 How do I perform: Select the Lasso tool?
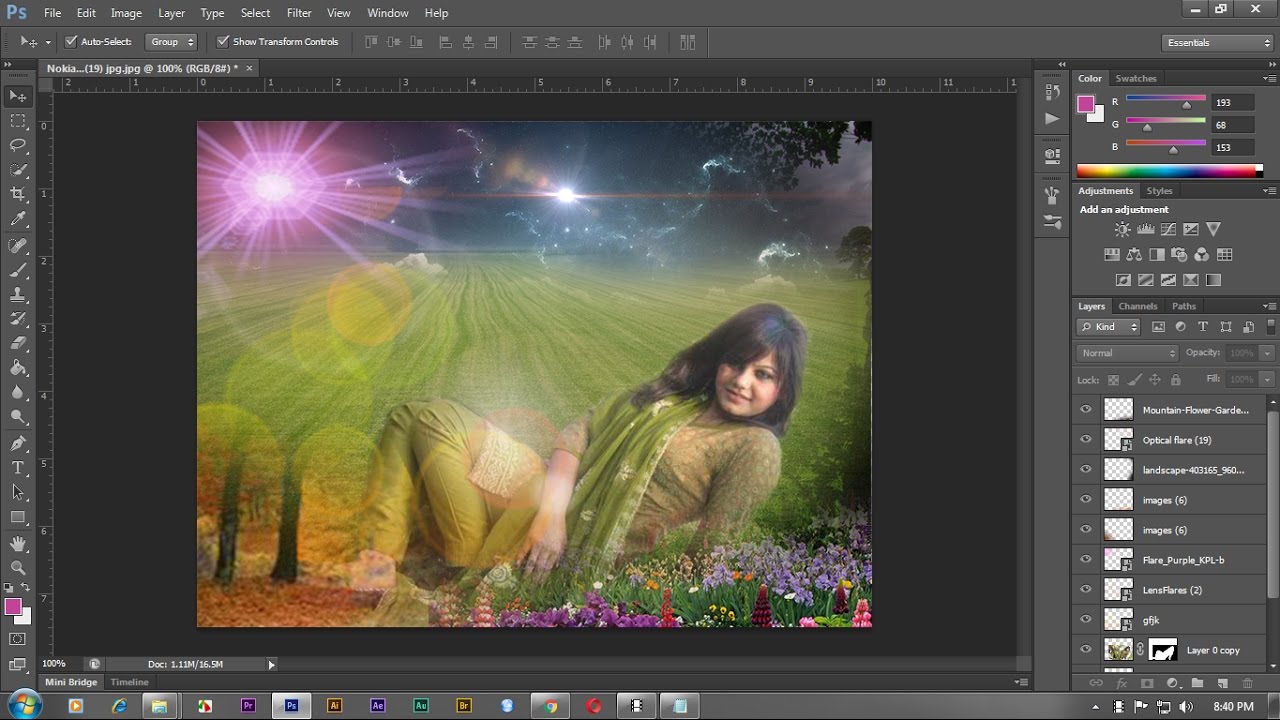point(18,145)
